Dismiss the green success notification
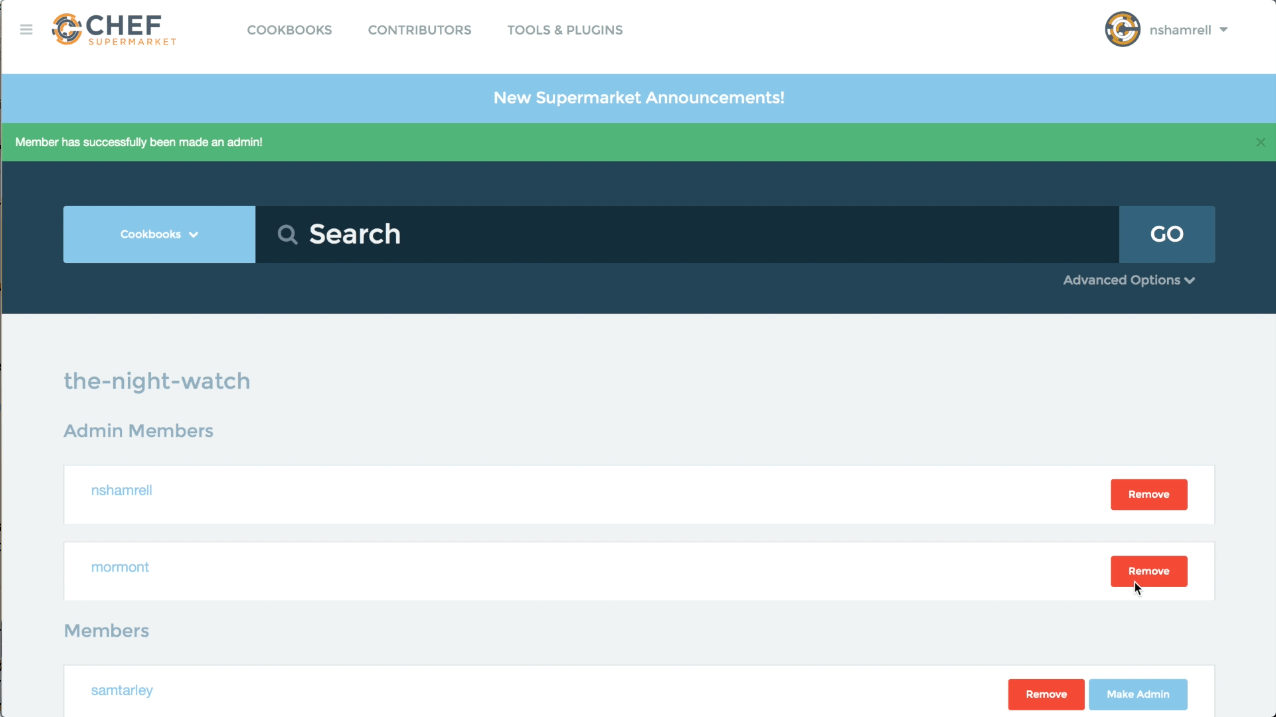 1260,142
